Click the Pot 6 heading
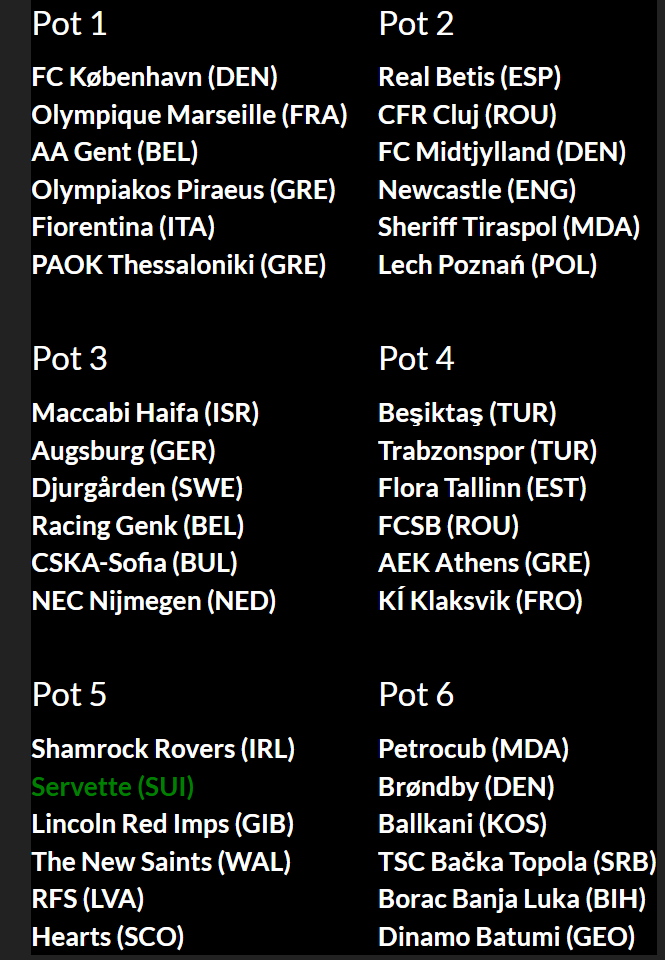This screenshot has width=665, height=960. pyautogui.click(x=416, y=695)
